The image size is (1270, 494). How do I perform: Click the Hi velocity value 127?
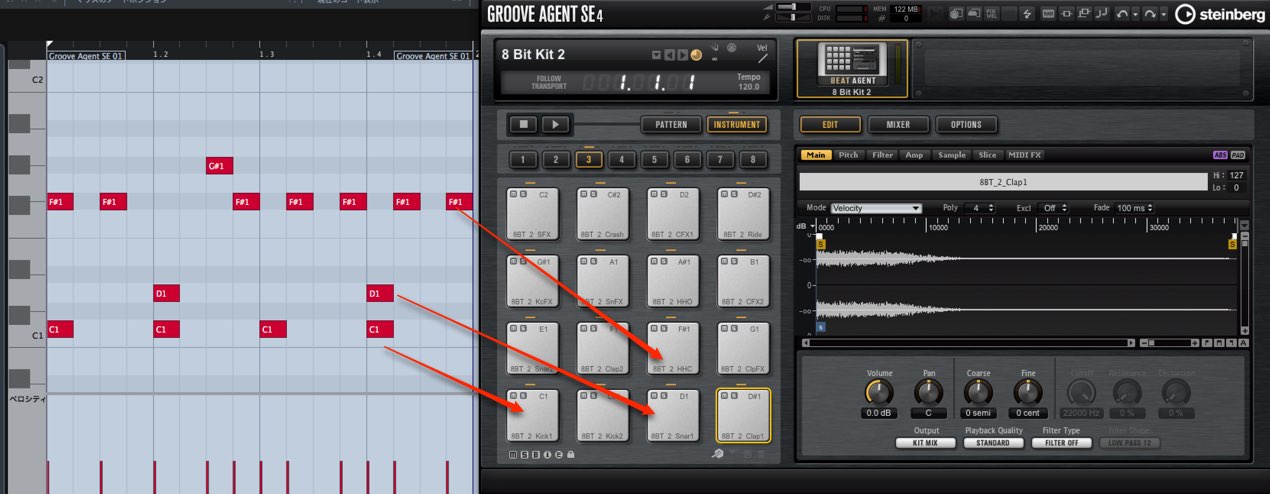pyautogui.click(x=1236, y=176)
